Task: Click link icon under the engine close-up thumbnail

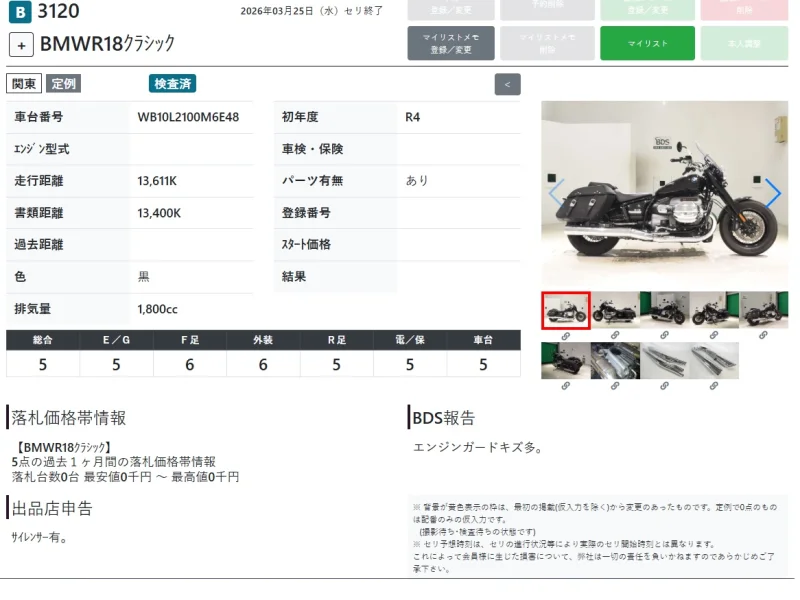Action: [x=615, y=386]
